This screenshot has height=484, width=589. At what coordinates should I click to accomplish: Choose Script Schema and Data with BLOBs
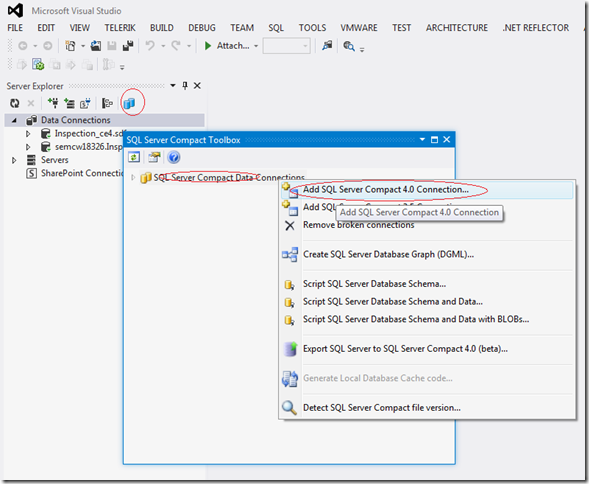coord(427,319)
